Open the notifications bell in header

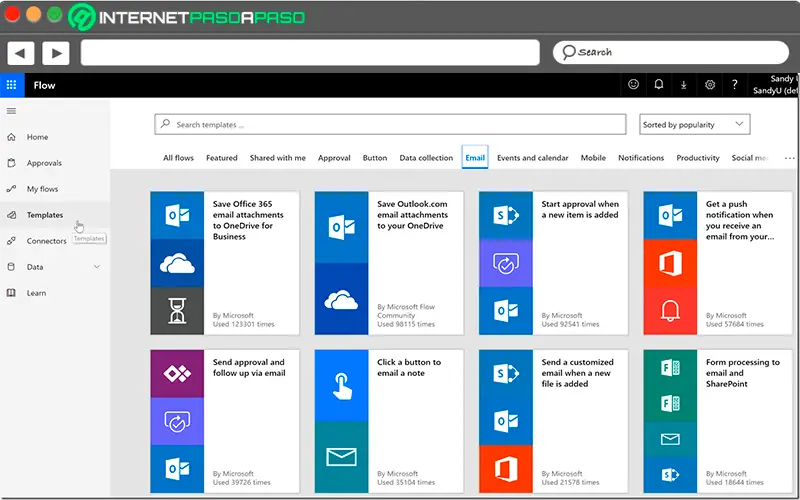659,85
